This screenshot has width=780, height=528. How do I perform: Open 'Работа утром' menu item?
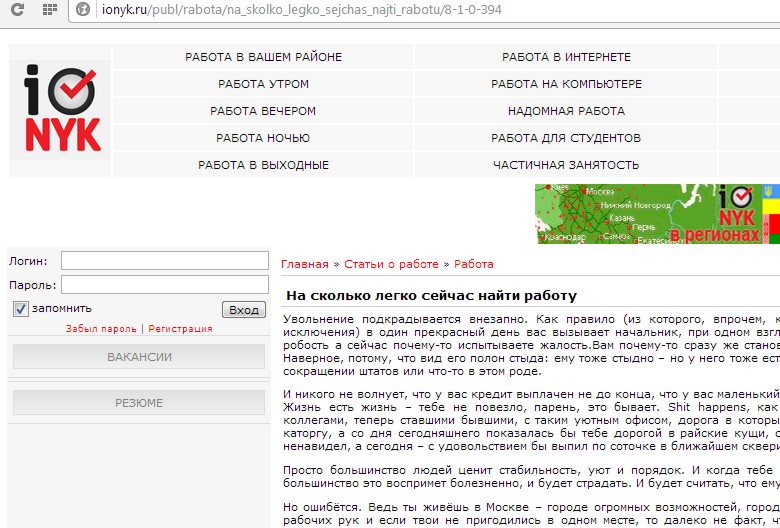click(x=263, y=84)
